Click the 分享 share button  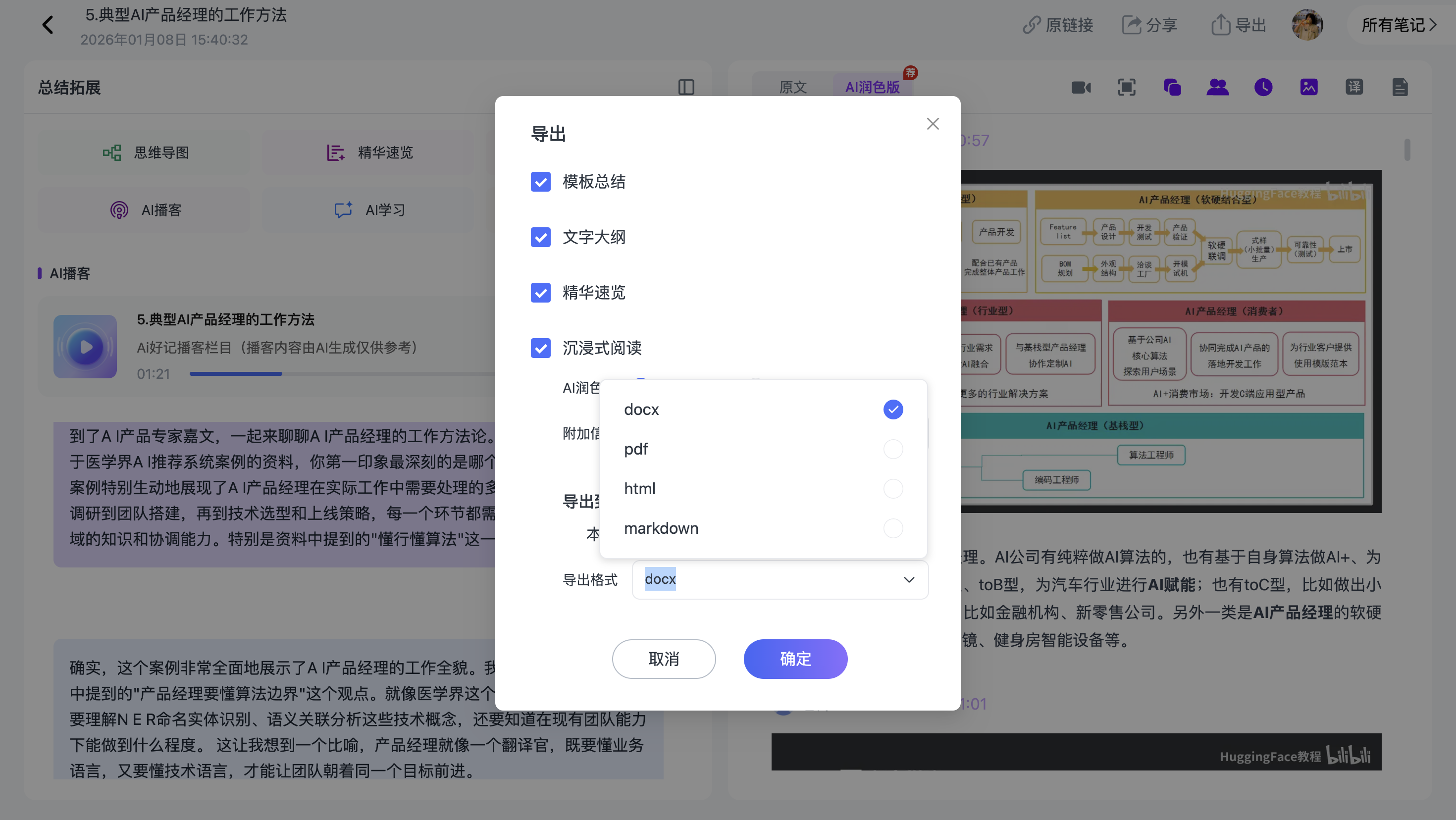[1149, 25]
